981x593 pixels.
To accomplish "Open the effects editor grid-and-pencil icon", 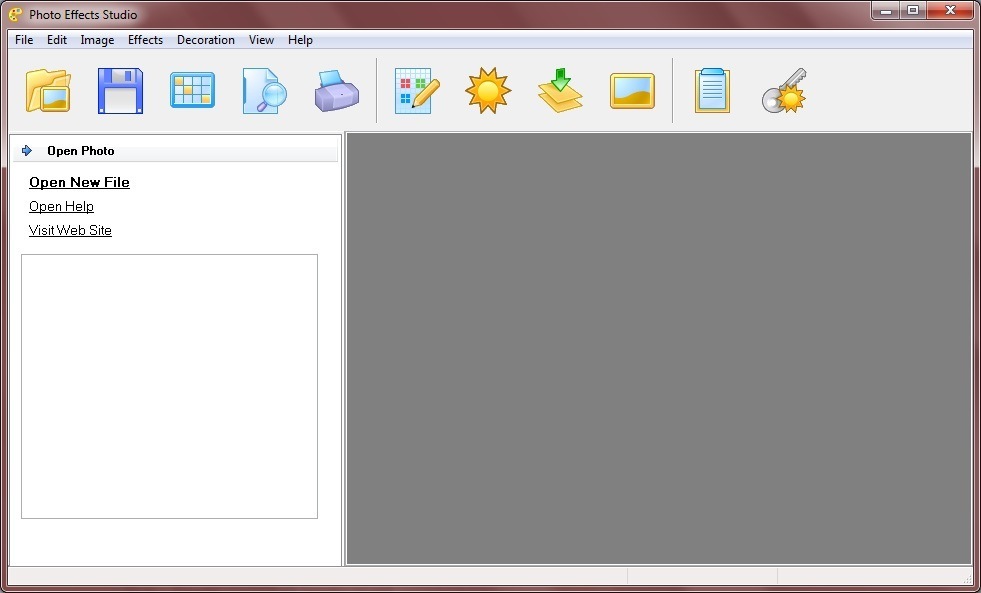I will (x=415, y=90).
